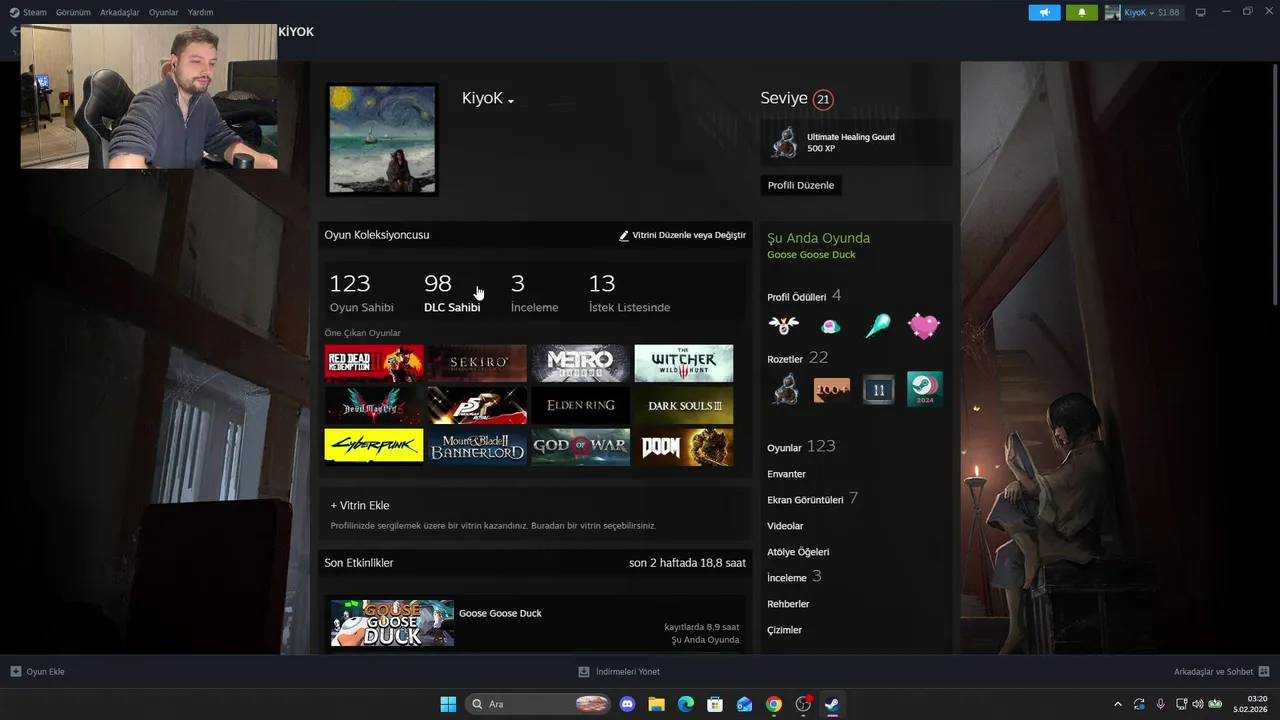Click the gourd statue badge icon
The height and width of the screenshot is (720, 1280).
pos(785,389)
